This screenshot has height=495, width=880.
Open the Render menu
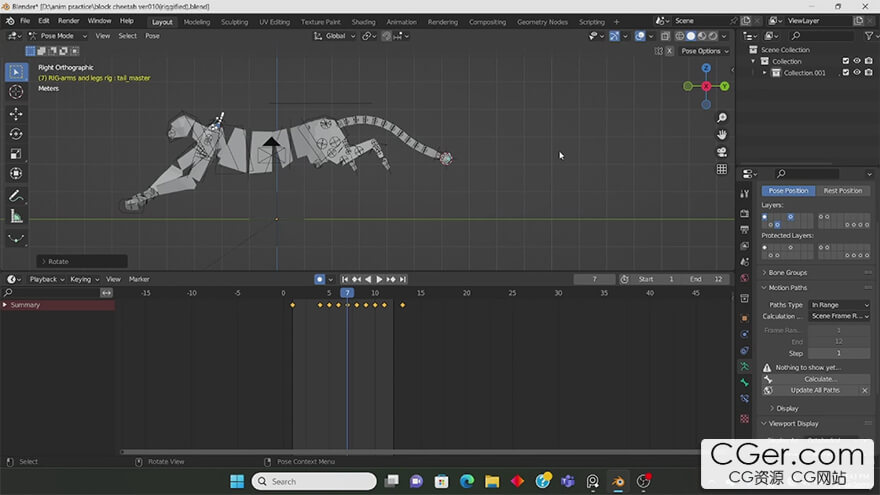point(68,21)
